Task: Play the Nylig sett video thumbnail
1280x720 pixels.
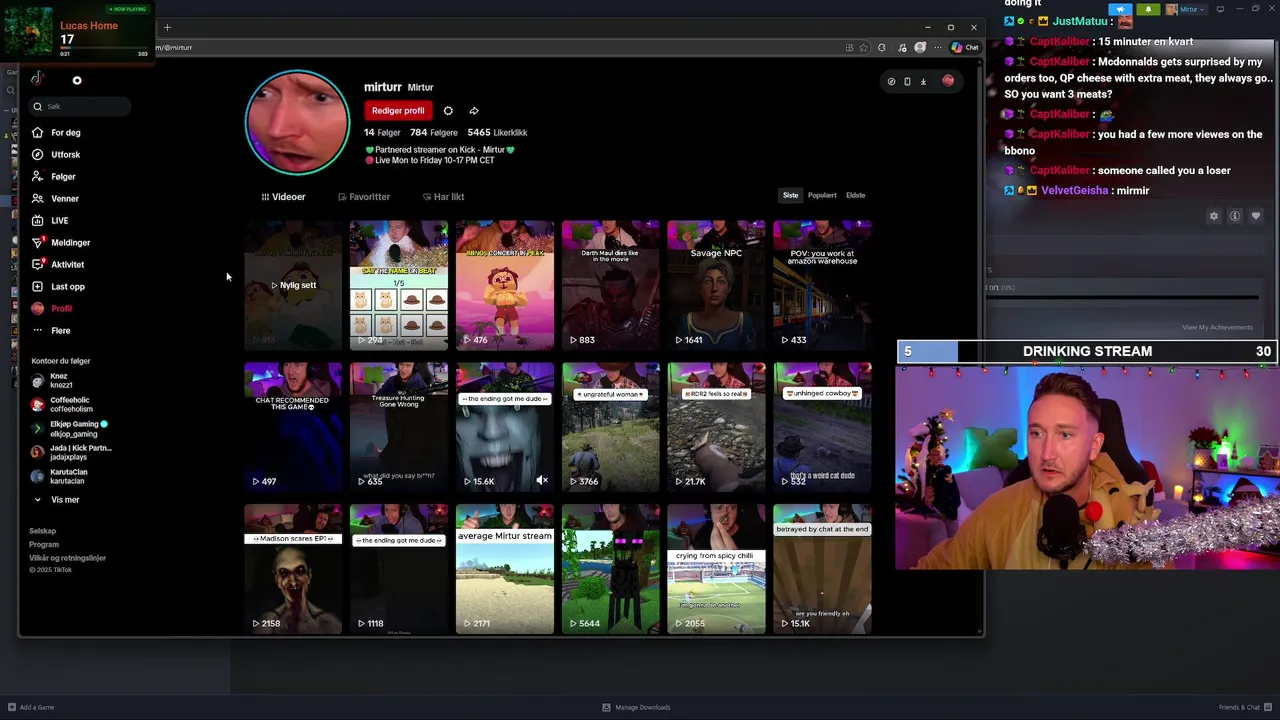Action: click(x=293, y=285)
